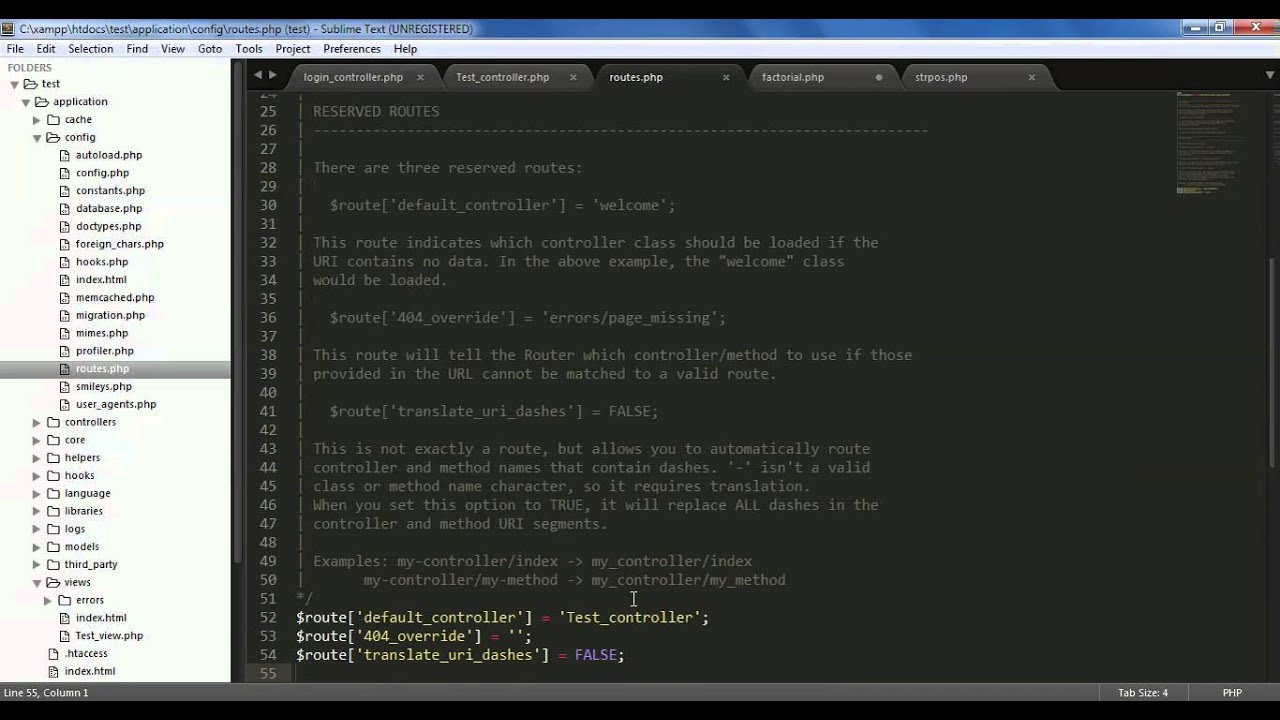Viewport: 1280px width, 720px height.
Task: Click the models folder icon
Action: tap(53, 547)
